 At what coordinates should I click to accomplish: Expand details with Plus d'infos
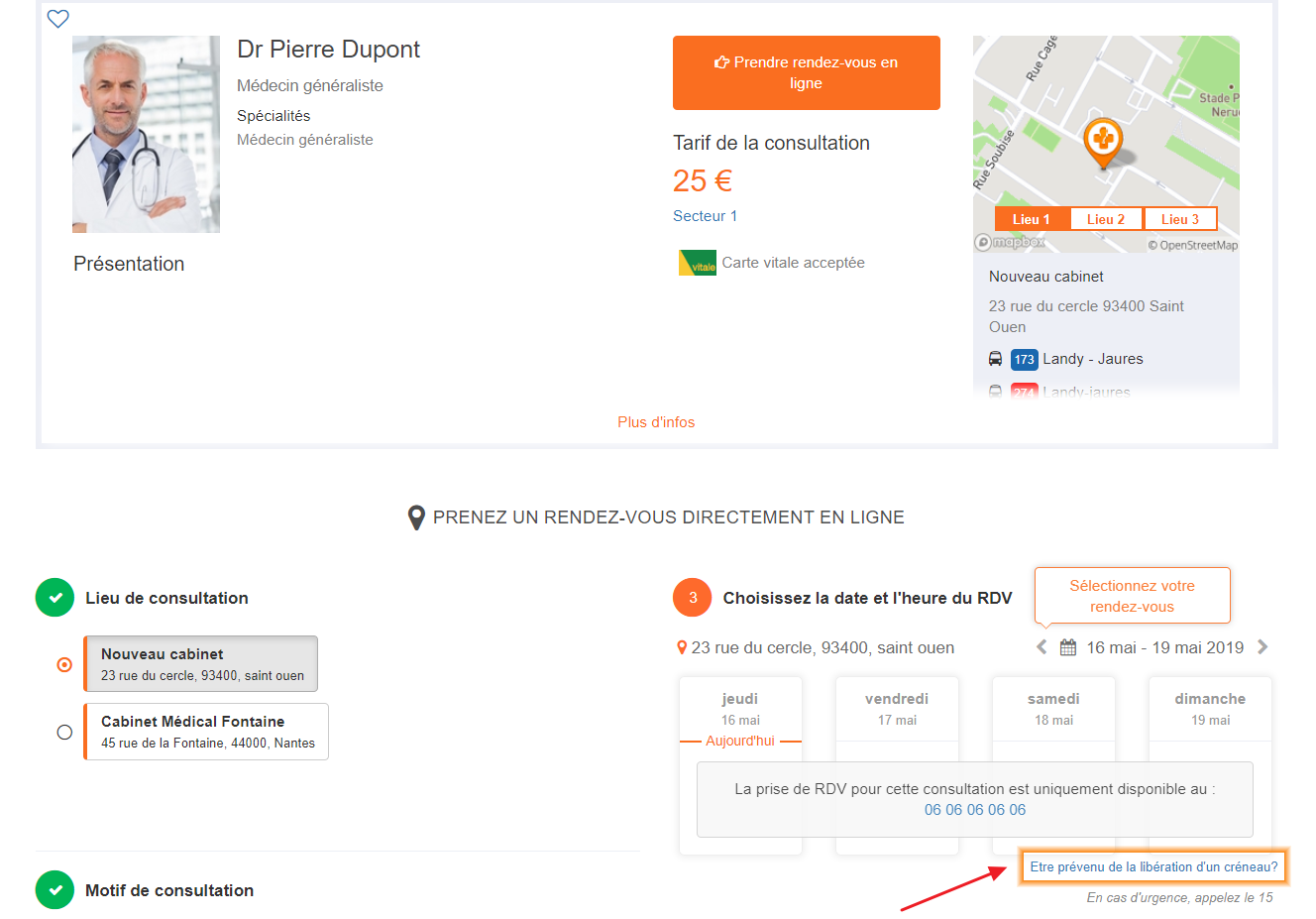[x=656, y=422]
